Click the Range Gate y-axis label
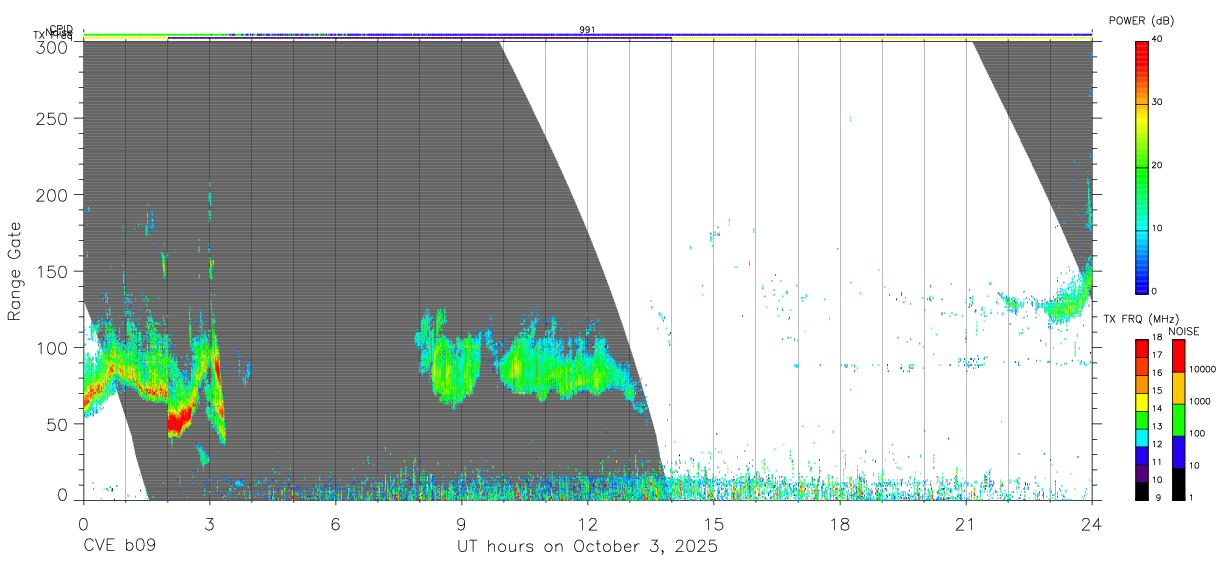The image size is (1228, 567). pyautogui.click(x=15, y=271)
